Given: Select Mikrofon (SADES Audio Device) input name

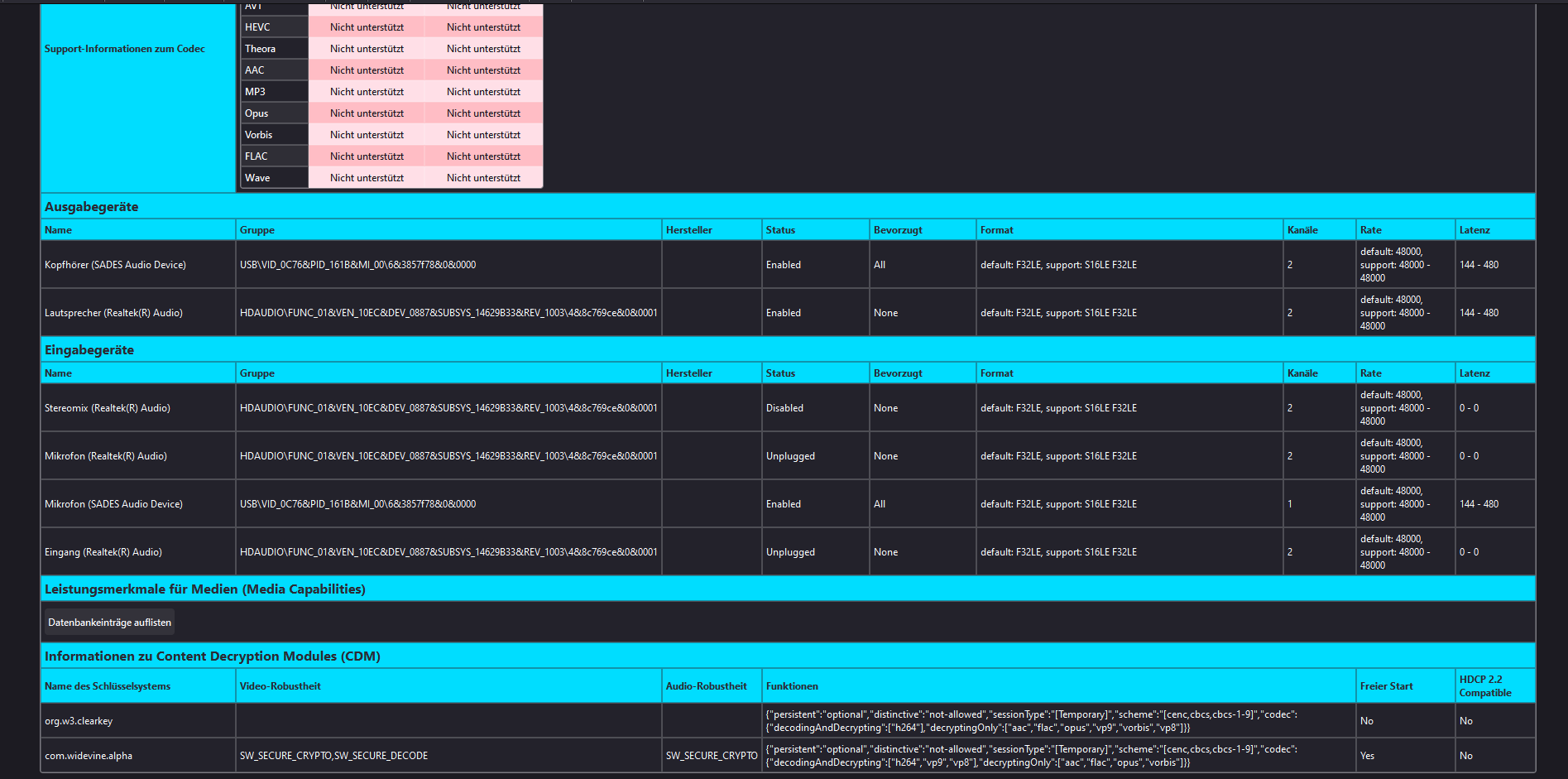Looking at the screenshot, I should click(x=113, y=504).
